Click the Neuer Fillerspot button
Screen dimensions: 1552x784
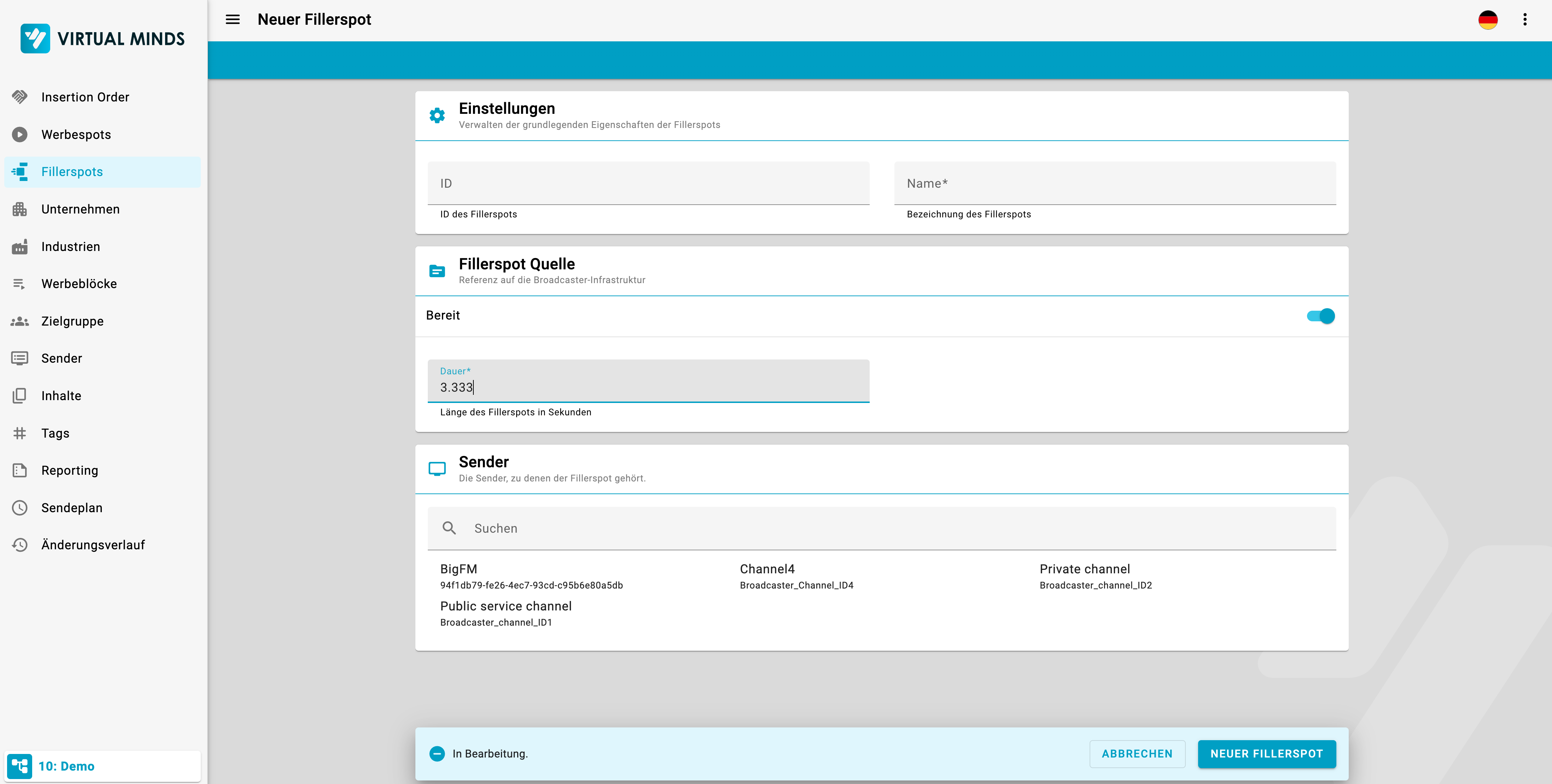[1266, 753]
